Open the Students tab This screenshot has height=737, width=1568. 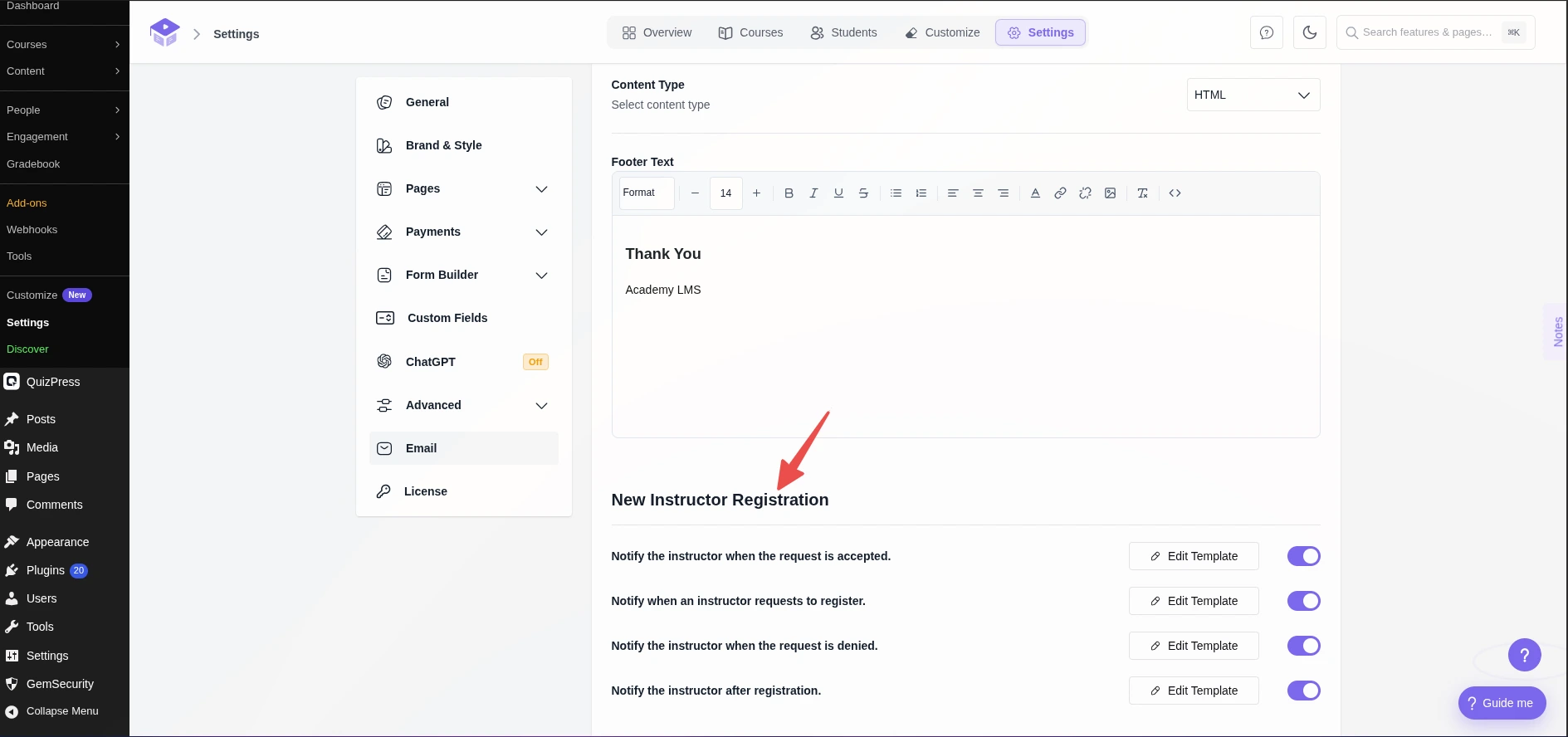pyautogui.click(x=843, y=32)
